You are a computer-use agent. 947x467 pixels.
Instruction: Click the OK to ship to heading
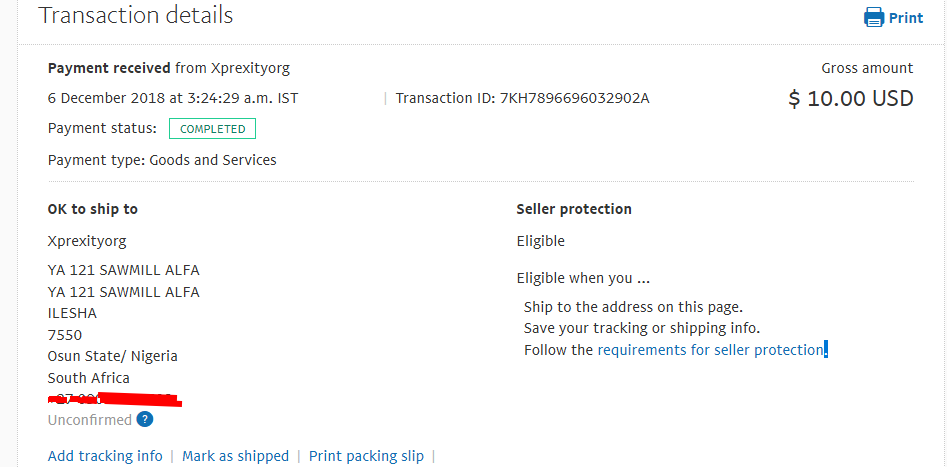pos(92,209)
